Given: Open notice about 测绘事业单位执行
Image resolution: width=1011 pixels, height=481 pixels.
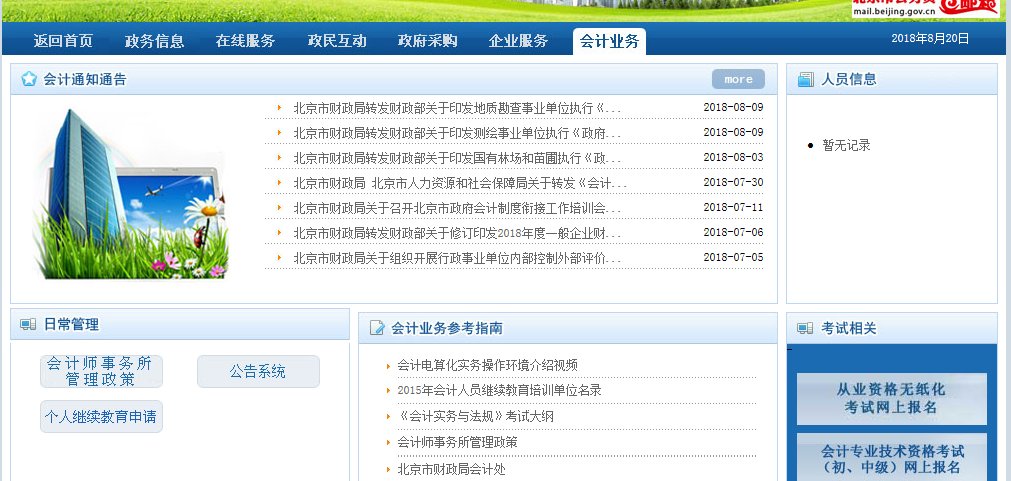Looking at the screenshot, I should point(457,133).
